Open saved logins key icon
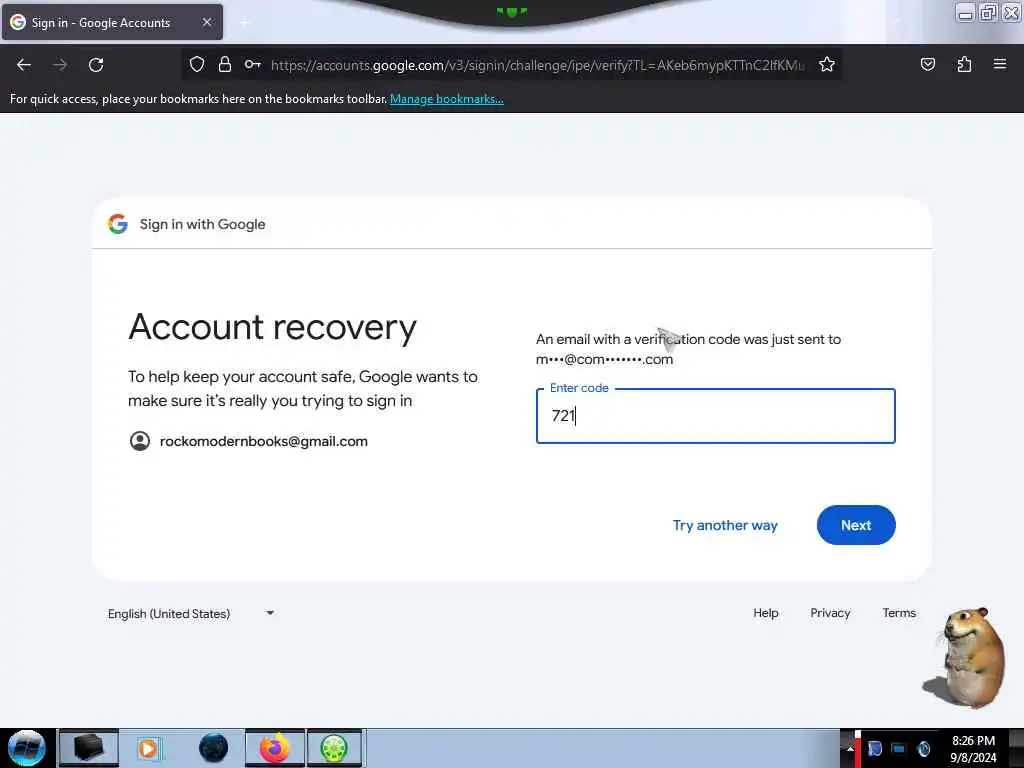Viewport: 1024px width, 768px height. pyautogui.click(x=253, y=64)
